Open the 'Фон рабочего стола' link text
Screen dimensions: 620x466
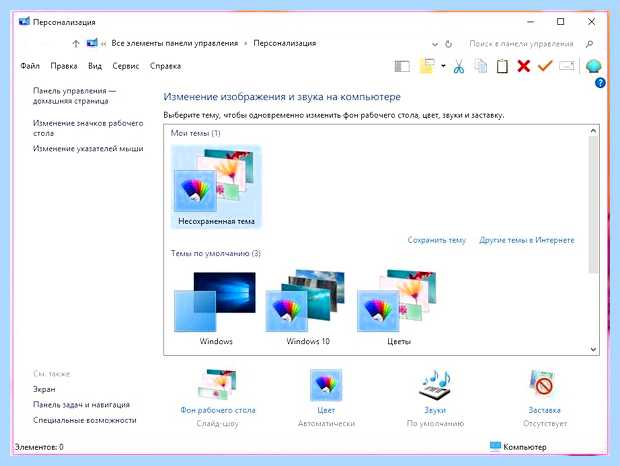(x=218, y=410)
